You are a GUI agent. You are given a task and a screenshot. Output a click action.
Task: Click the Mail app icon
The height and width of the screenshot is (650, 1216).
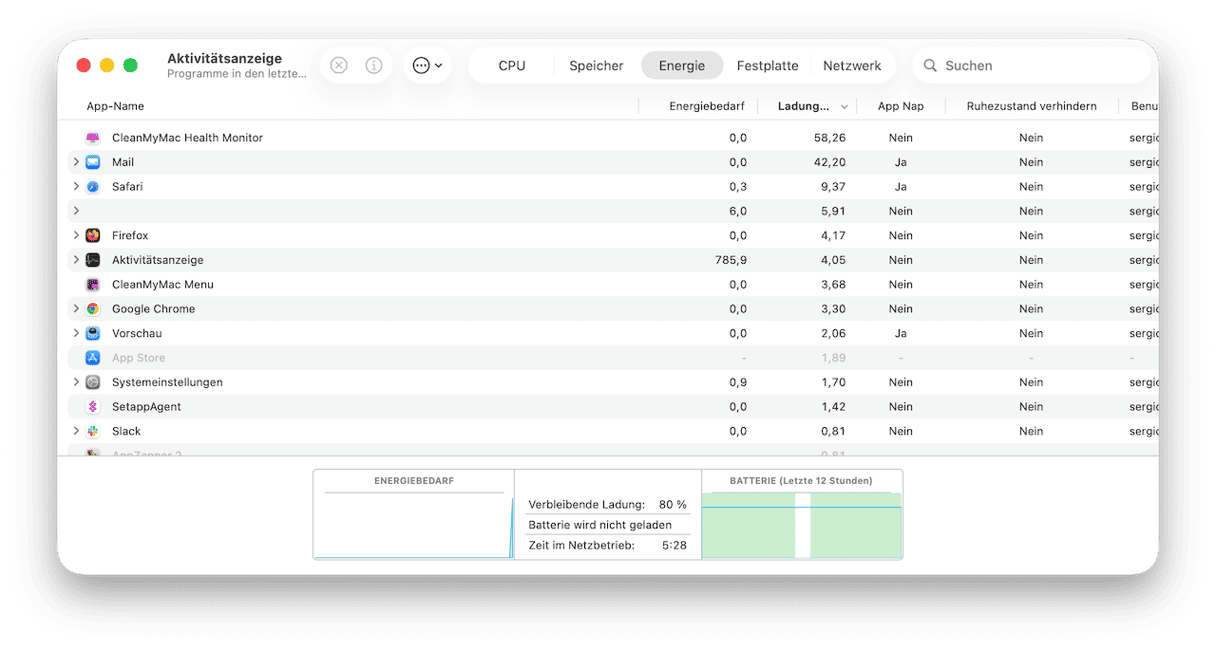[x=93, y=162]
